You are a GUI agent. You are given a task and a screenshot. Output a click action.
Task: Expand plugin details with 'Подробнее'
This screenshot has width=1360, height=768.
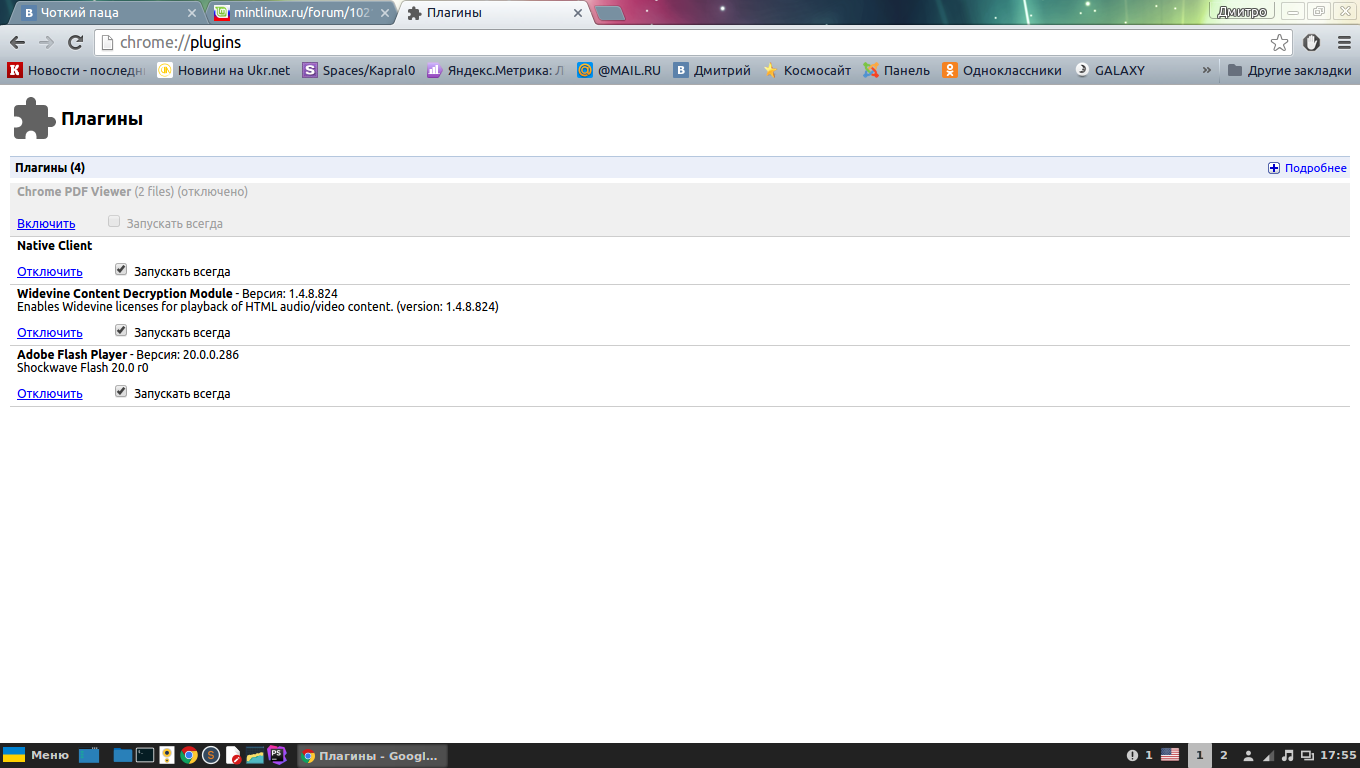click(1307, 168)
